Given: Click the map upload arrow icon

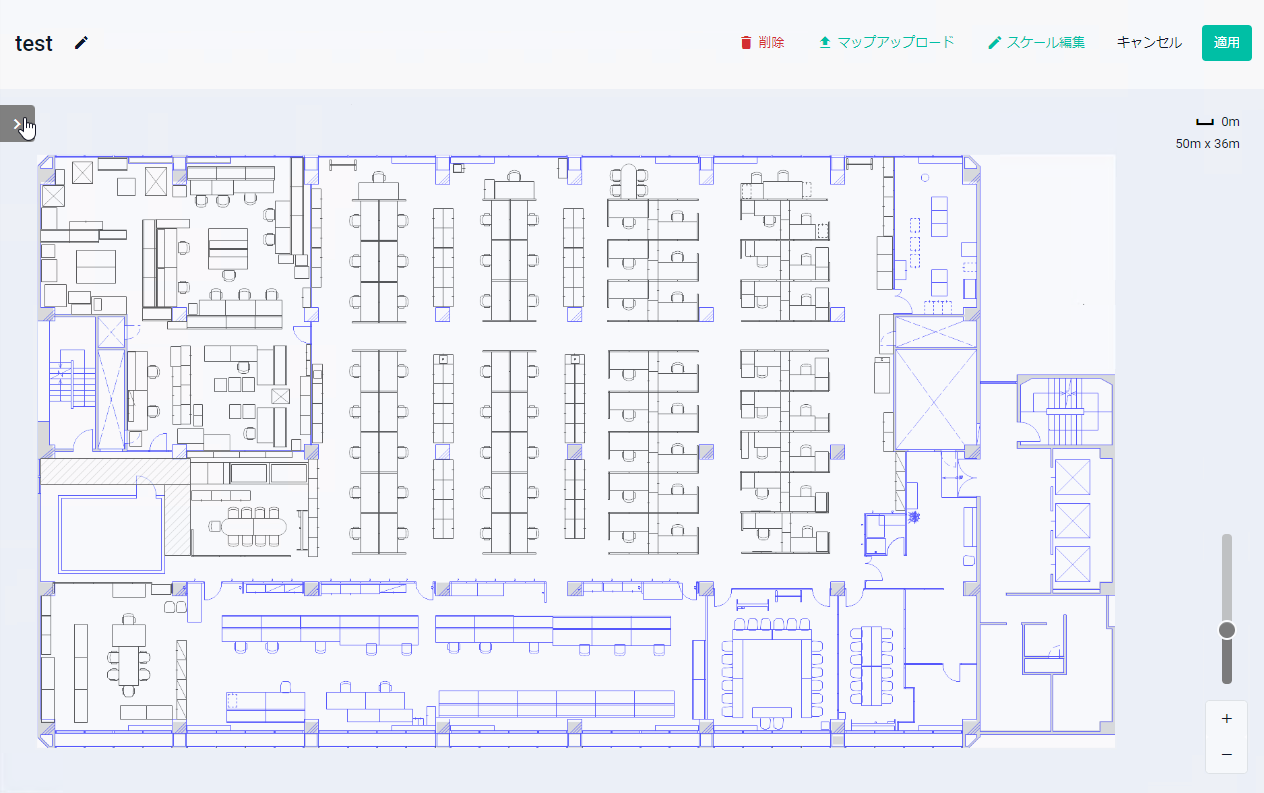Looking at the screenshot, I should (825, 43).
